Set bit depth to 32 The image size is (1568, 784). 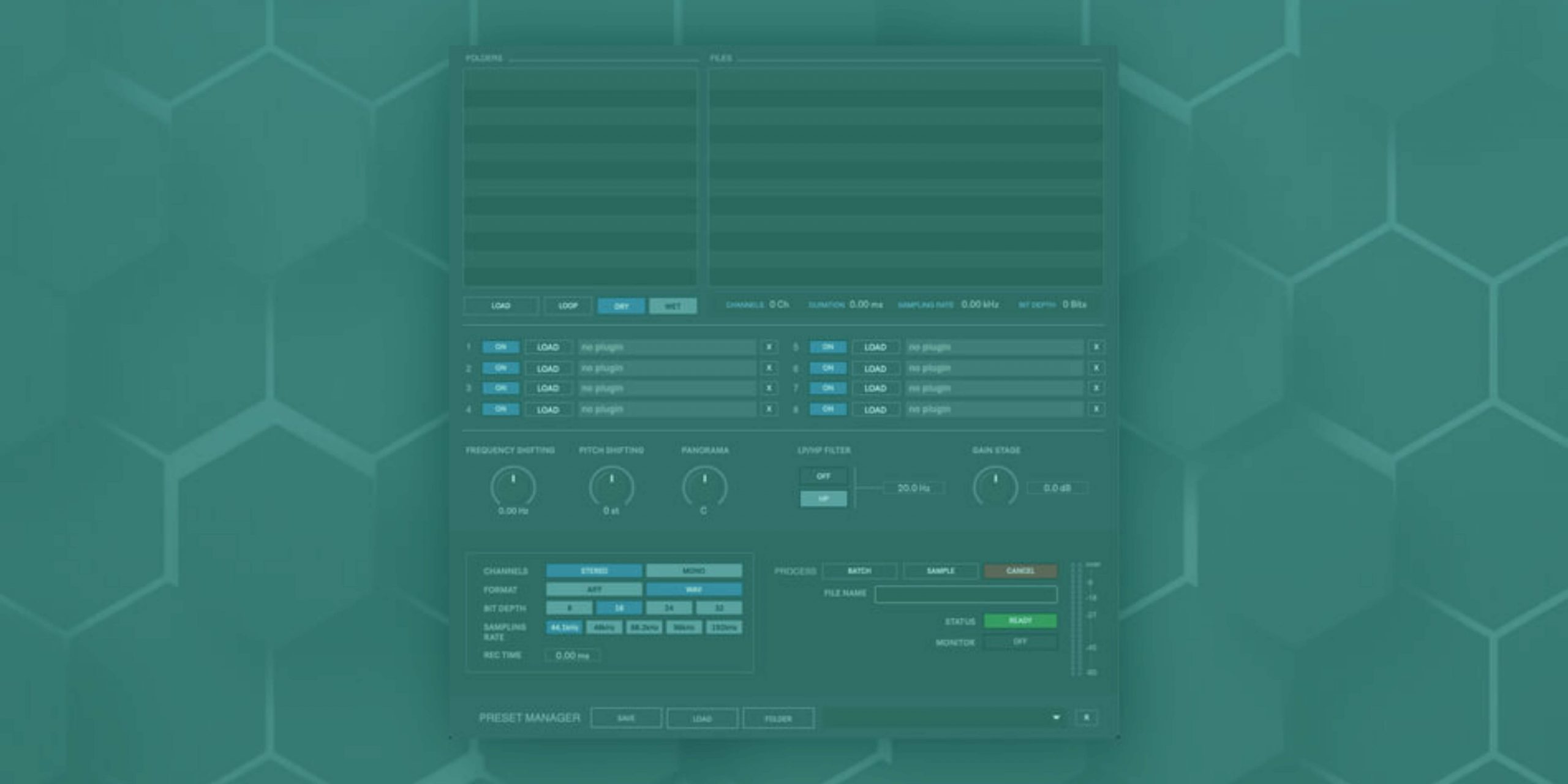point(719,608)
